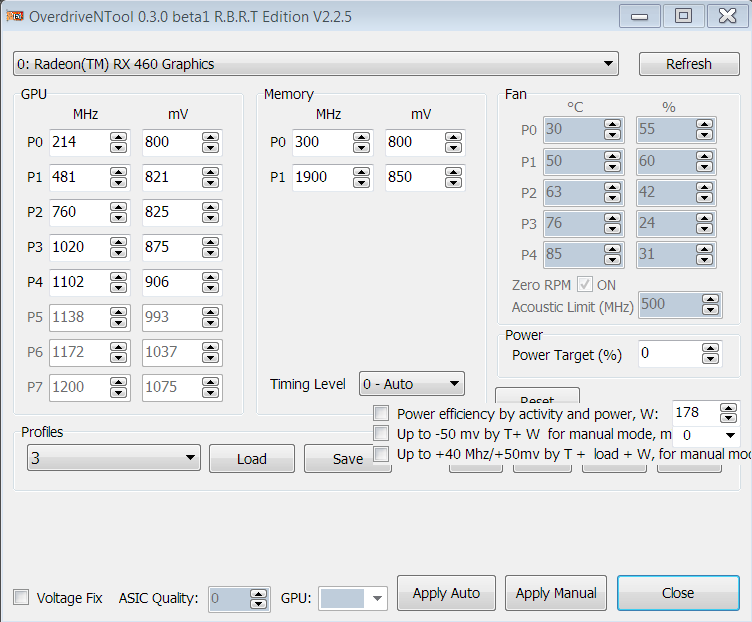Decrease GPU P2 MHz value 760
The image size is (752, 622).
point(118,217)
